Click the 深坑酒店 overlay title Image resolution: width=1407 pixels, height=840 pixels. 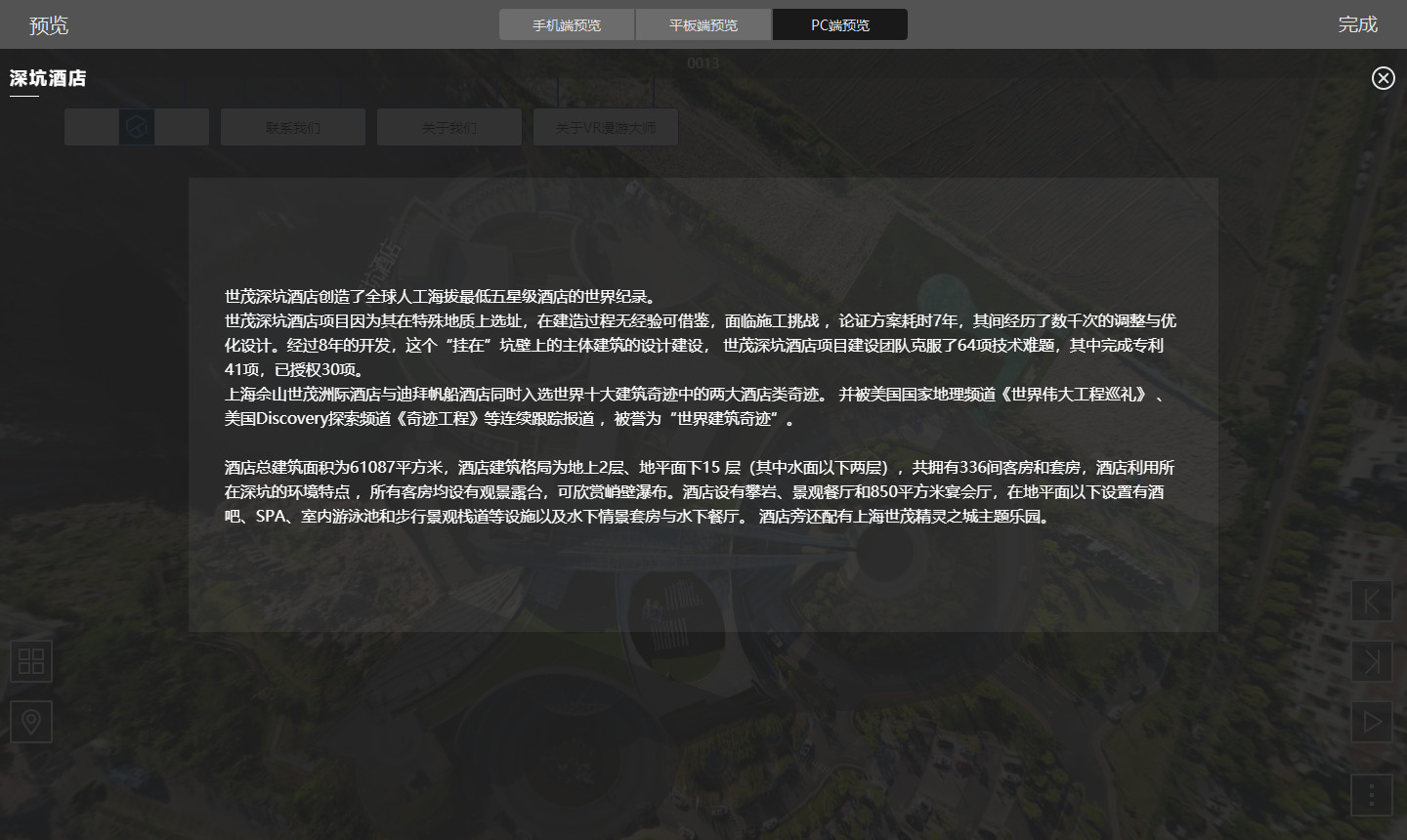point(48,78)
